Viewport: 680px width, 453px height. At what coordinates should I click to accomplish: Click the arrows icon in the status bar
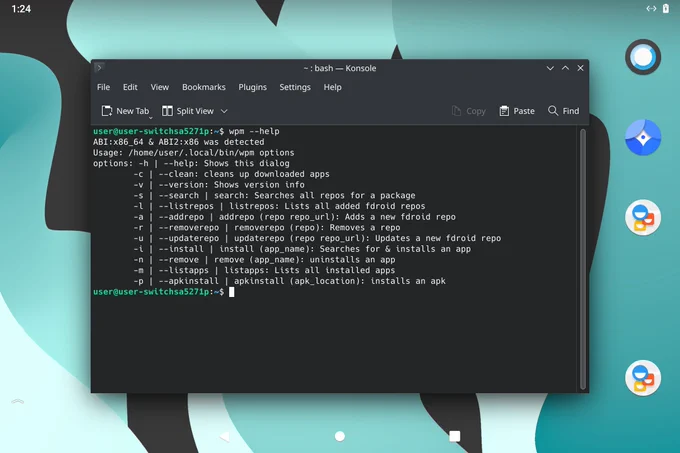[x=651, y=8]
